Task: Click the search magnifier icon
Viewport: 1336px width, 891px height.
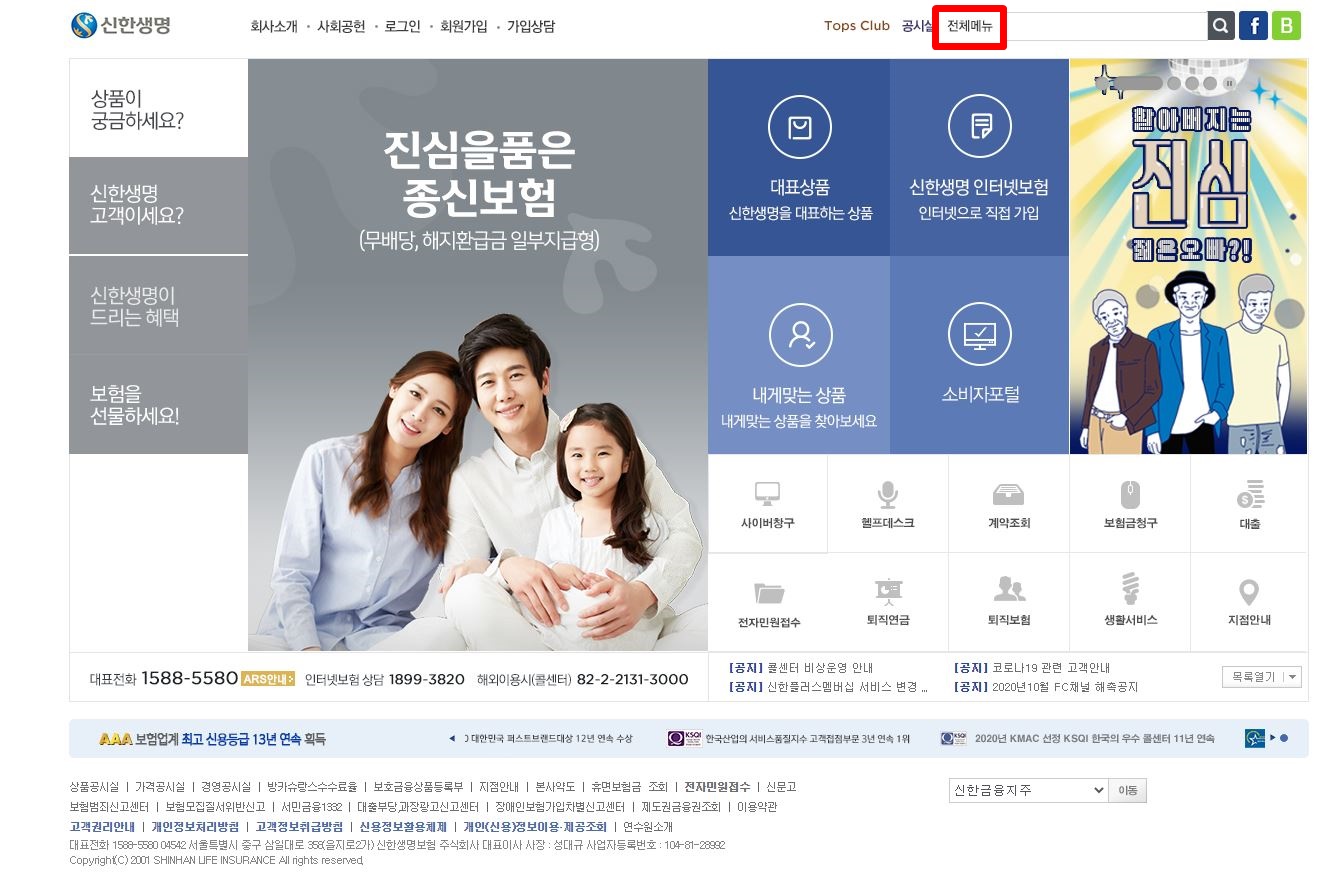Action: (x=1221, y=26)
